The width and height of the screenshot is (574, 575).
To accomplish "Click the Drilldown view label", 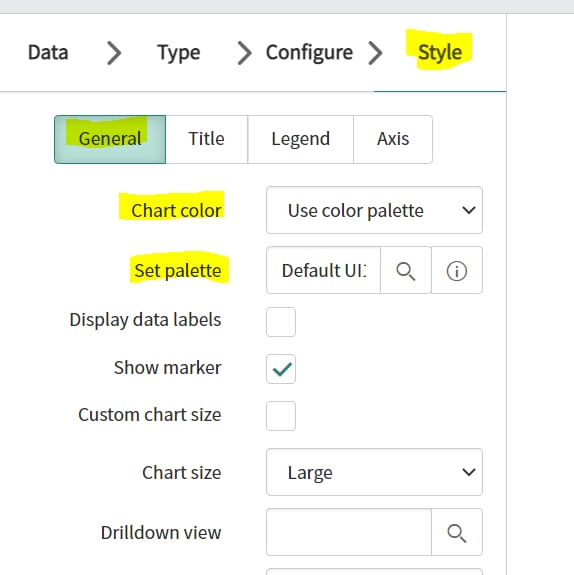I will 161,532.
